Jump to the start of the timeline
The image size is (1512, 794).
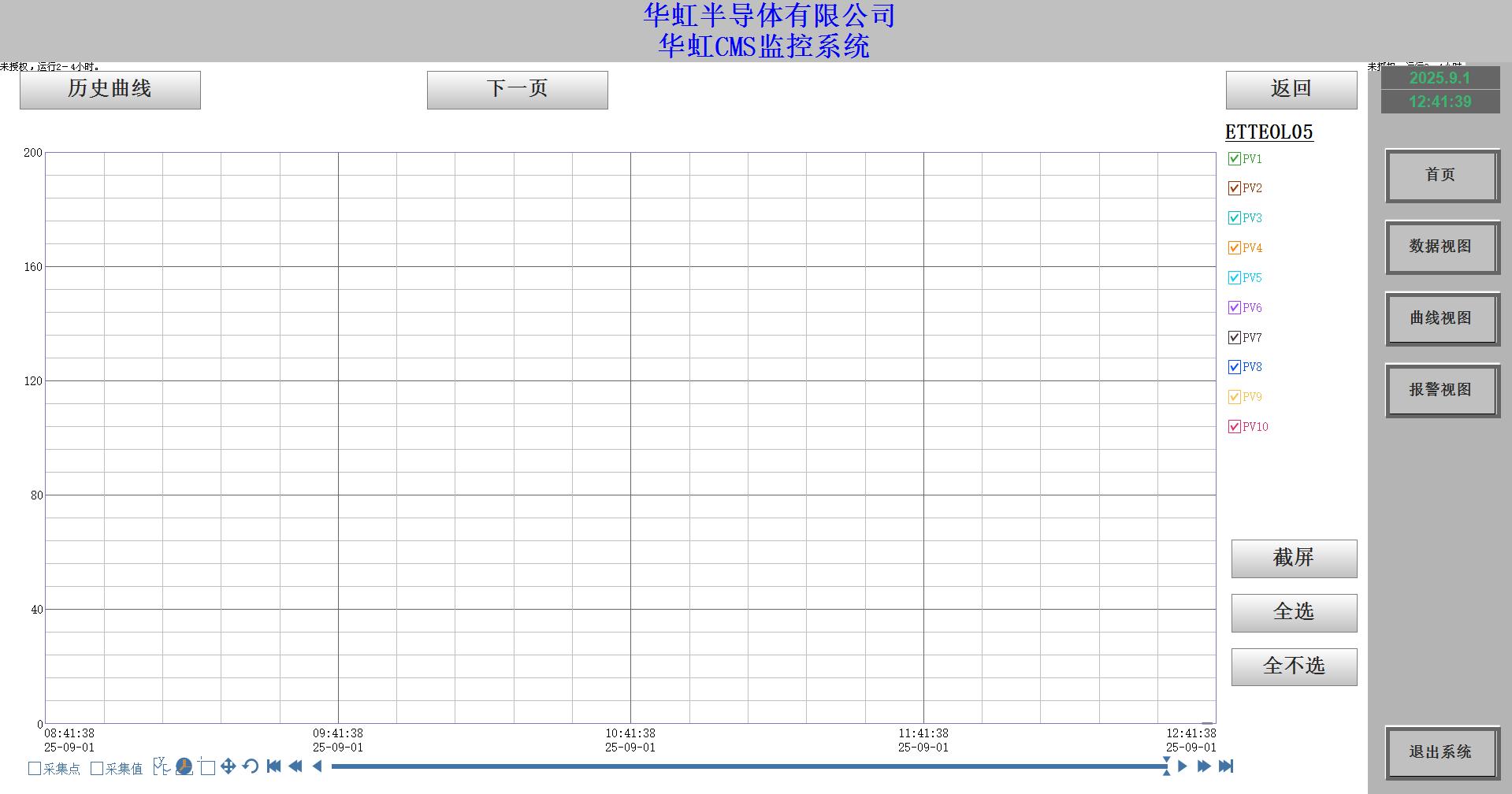tap(273, 766)
